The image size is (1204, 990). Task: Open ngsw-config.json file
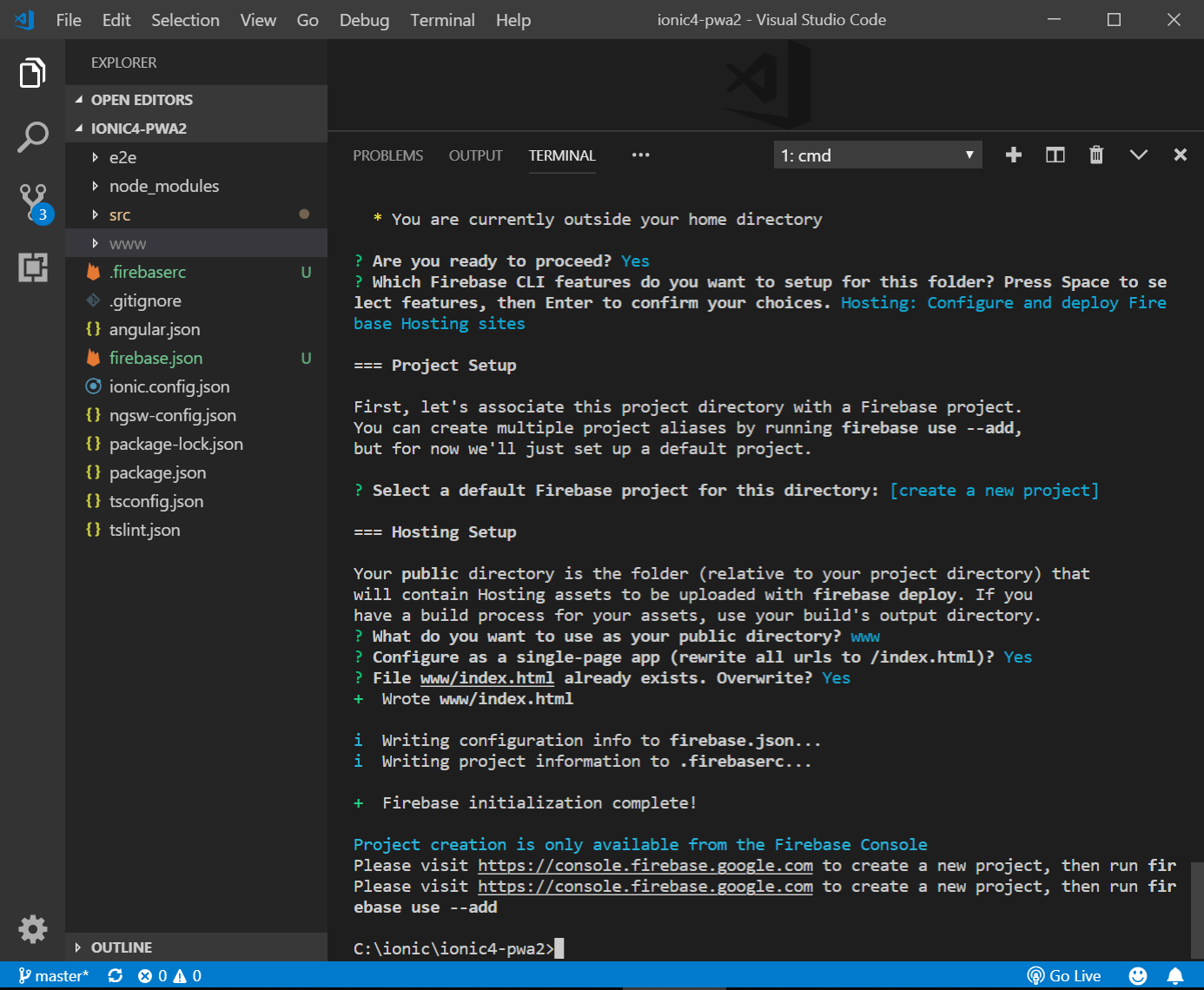196,415
